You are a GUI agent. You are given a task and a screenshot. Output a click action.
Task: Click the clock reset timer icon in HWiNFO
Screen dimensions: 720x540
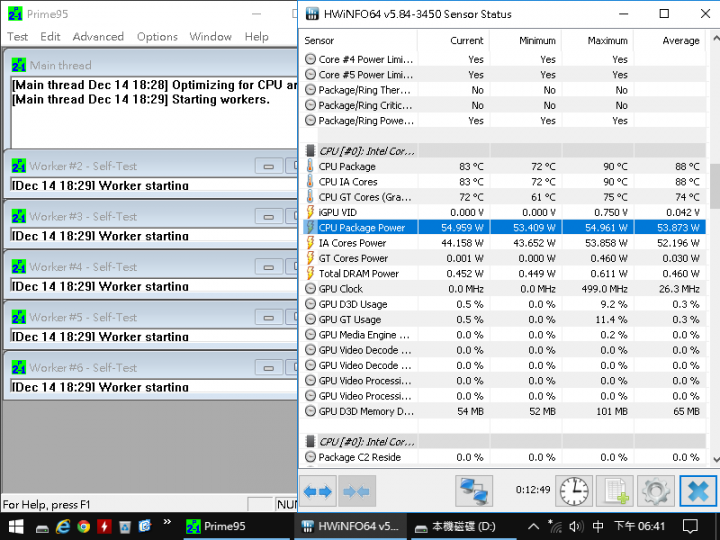(574, 491)
